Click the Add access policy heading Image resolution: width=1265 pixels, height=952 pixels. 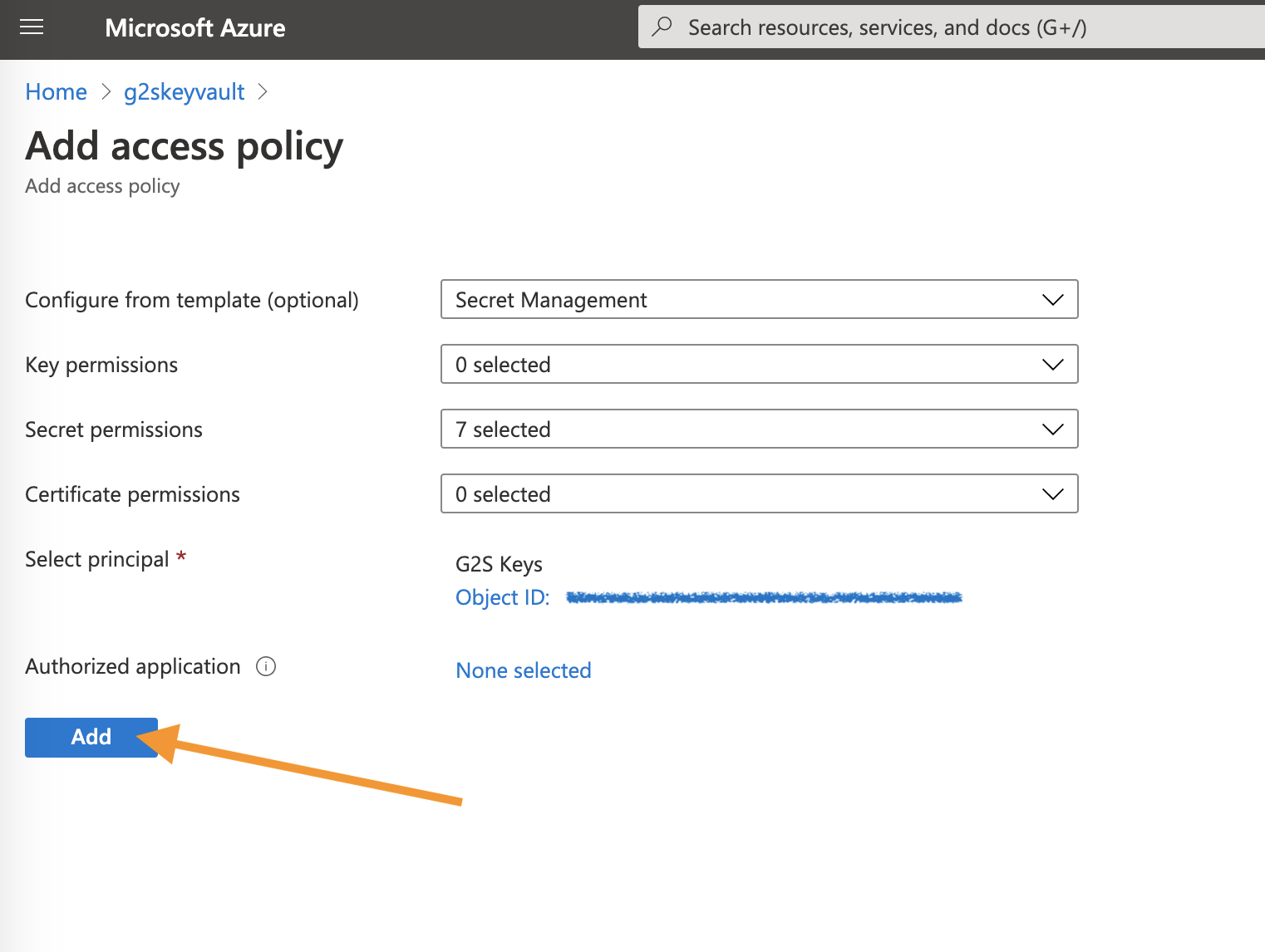(185, 146)
